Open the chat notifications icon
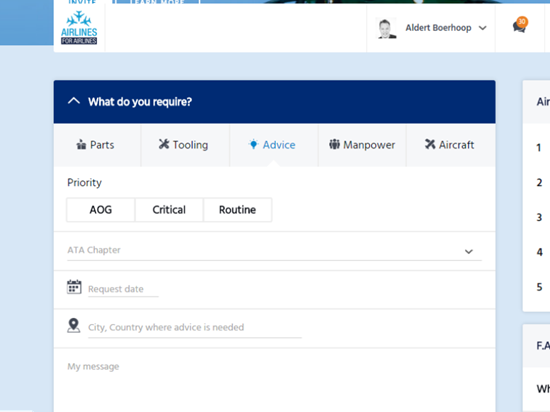Viewport: 550px width, 412px height. point(519,25)
